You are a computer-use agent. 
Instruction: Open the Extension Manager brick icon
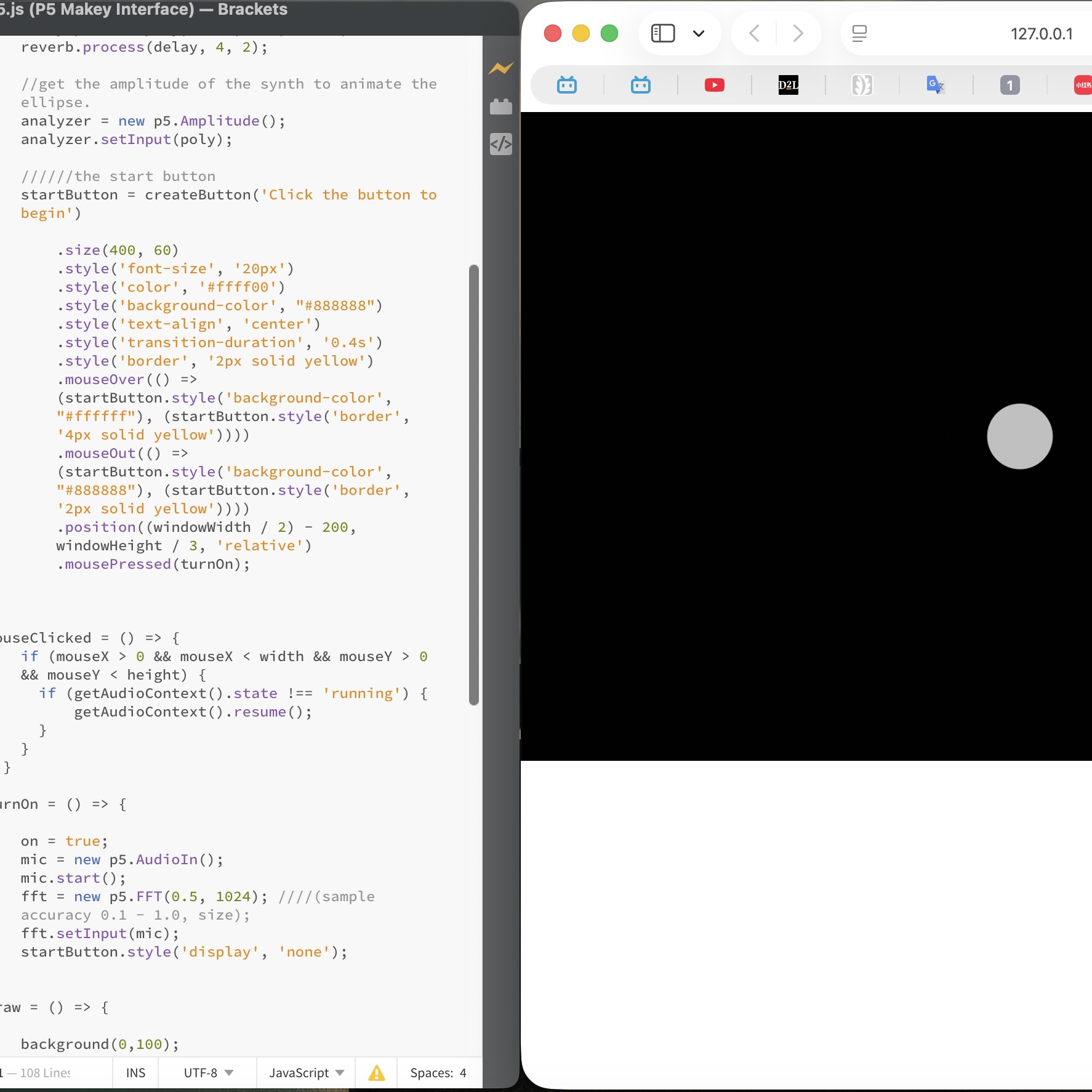500,106
